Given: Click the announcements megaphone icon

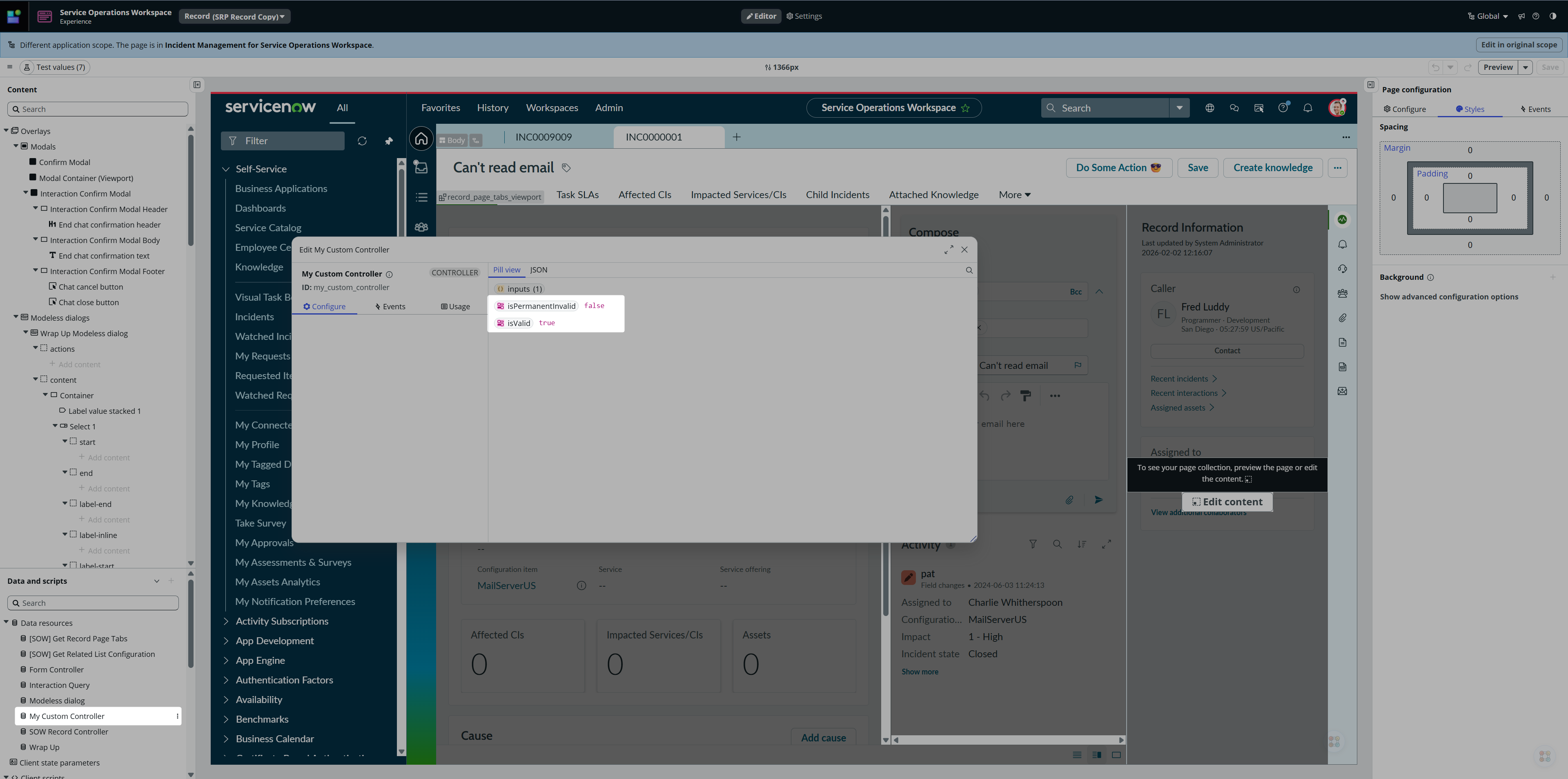Looking at the screenshot, I should [1521, 16].
